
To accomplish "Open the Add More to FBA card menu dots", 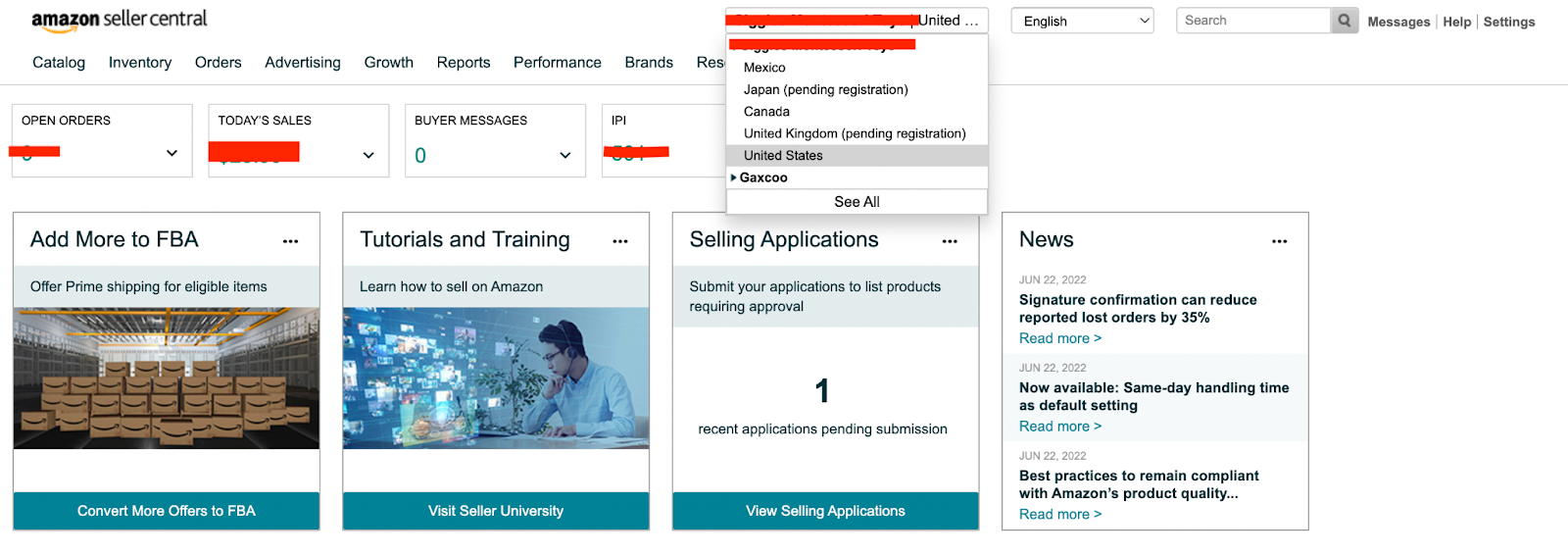I will click(x=291, y=241).
